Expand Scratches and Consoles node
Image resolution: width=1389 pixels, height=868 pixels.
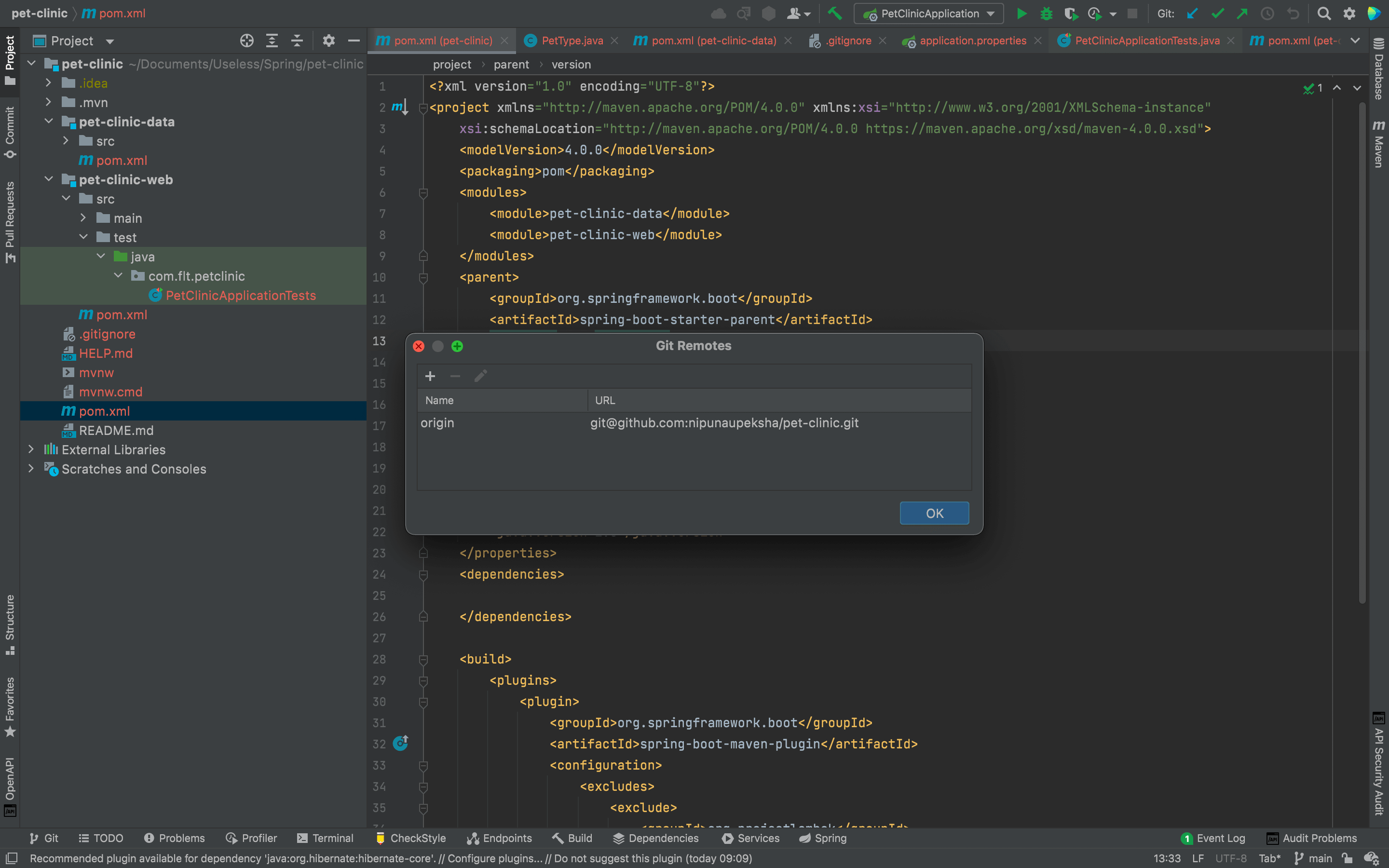(x=31, y=468)
